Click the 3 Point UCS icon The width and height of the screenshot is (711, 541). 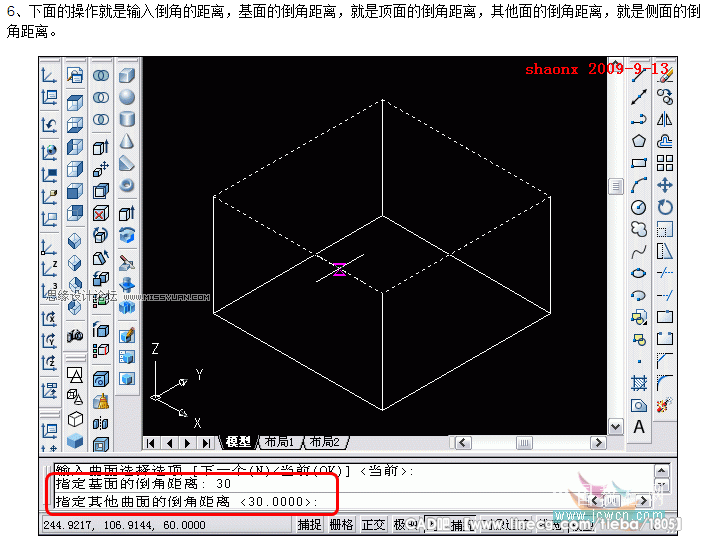49,291
